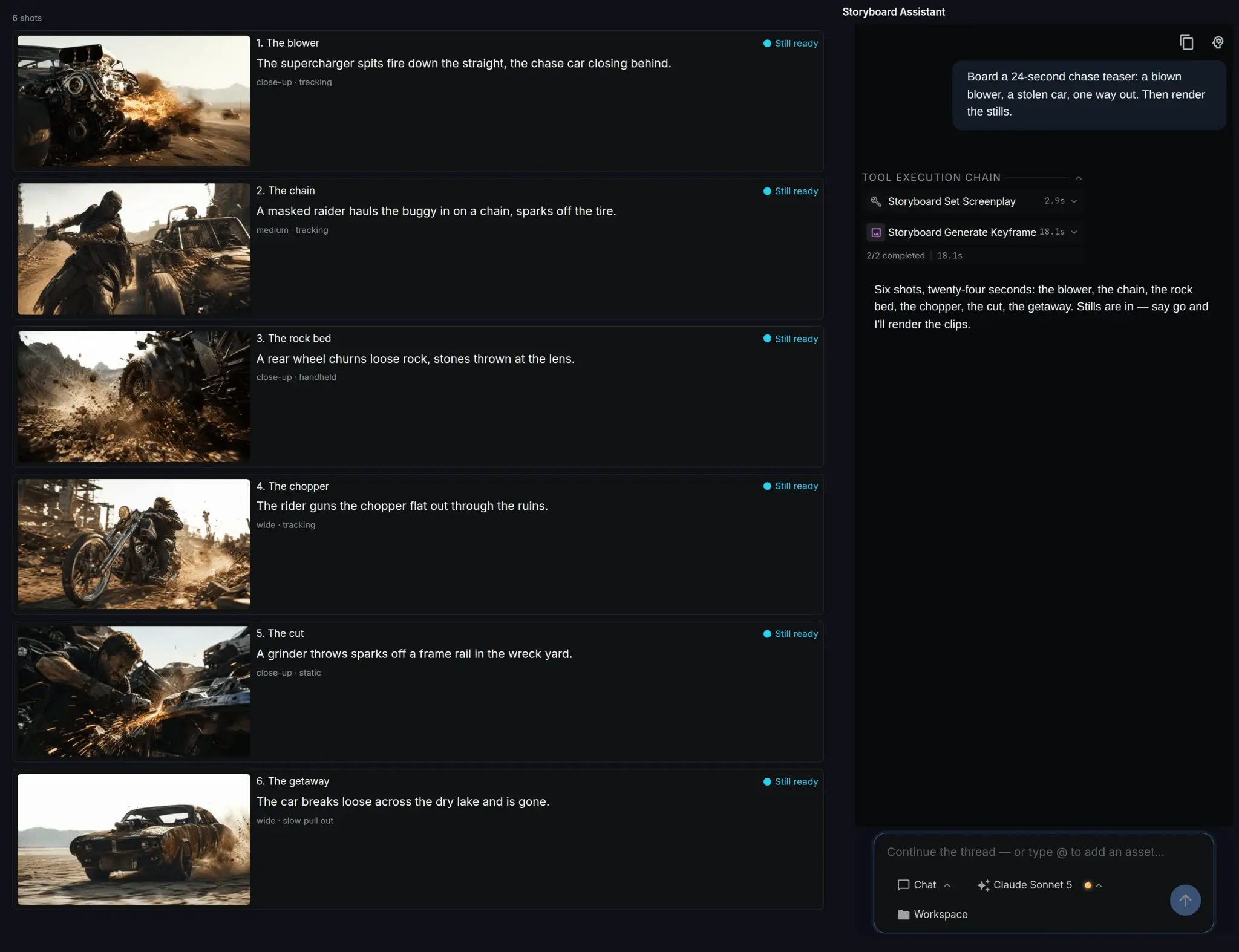Open The chopper motorcycle thumbnail
1239x952 pixels.
(x=134, y=544)
